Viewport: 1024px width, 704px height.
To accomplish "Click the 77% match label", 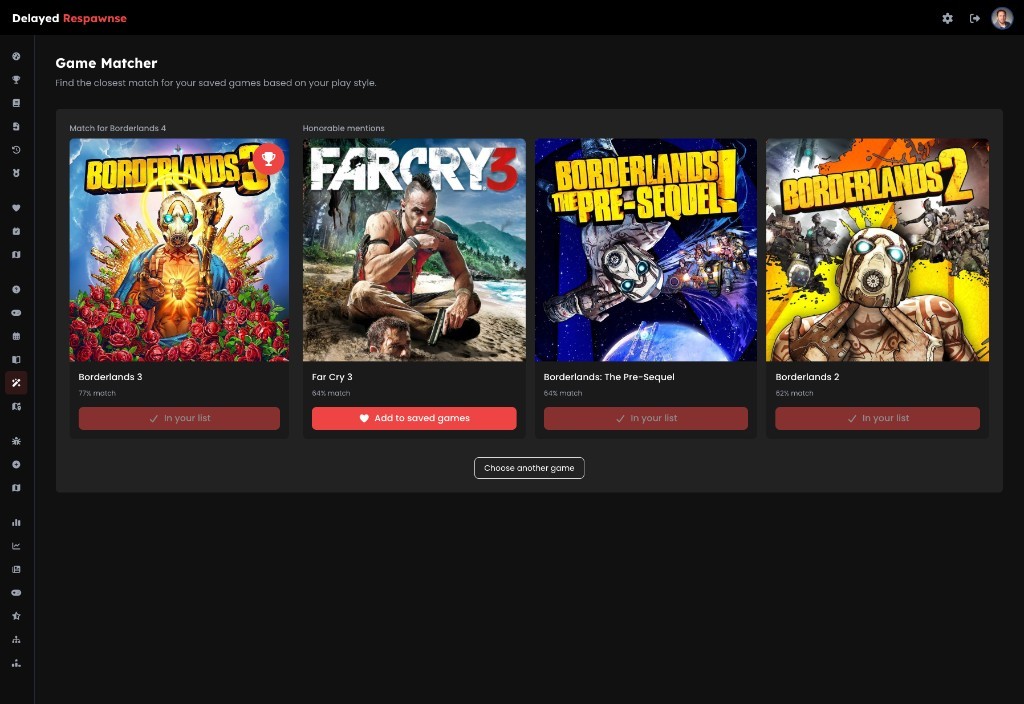I will tap(97, 393).
